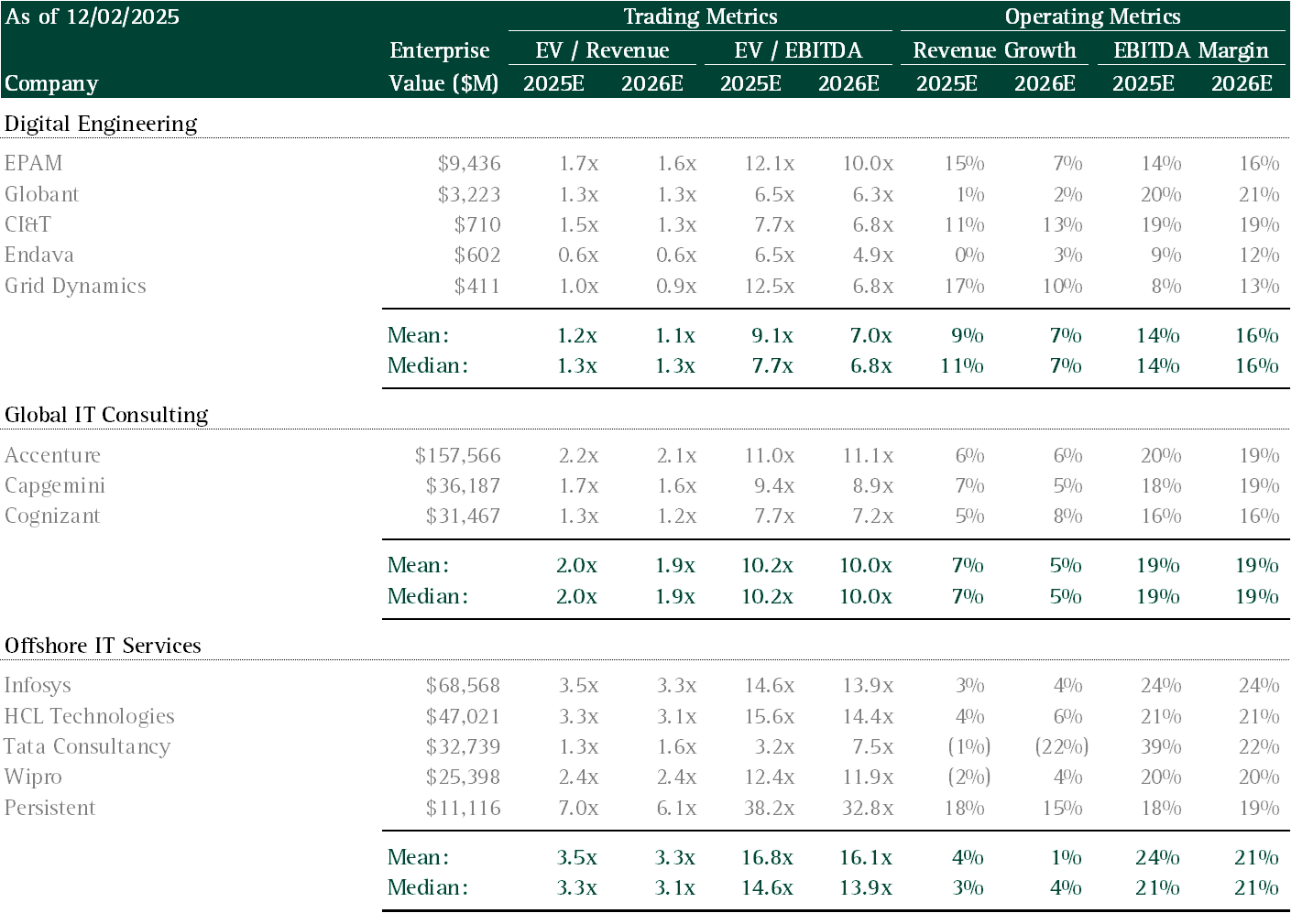This screenshot has height=924, width=1291.
Task: Select Accenture's enterprise value cell
Action: click(x=458, y=455)
